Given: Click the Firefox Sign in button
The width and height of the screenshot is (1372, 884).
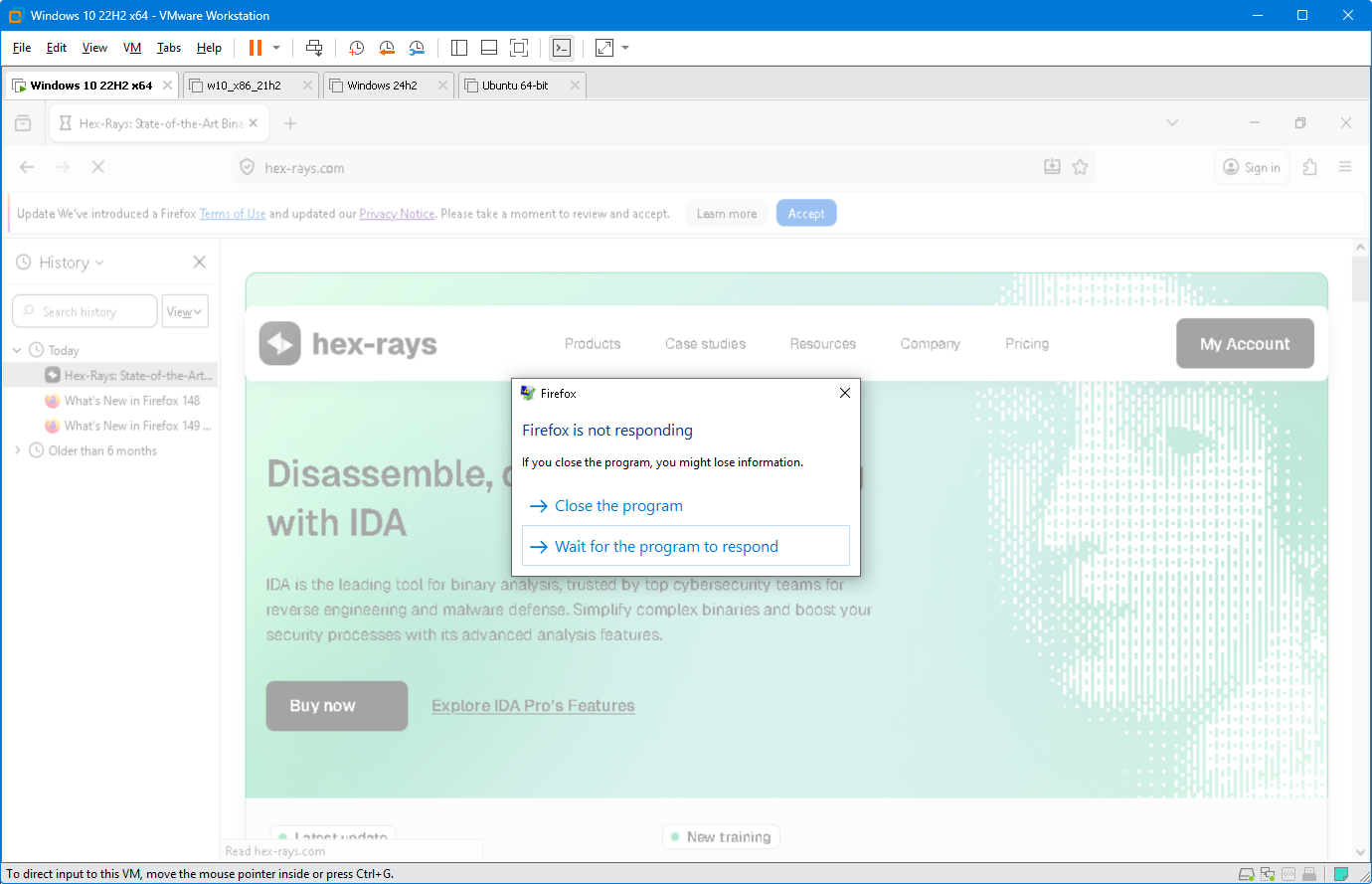Looking at the screenshot, I should click(x=1252, y=167).
